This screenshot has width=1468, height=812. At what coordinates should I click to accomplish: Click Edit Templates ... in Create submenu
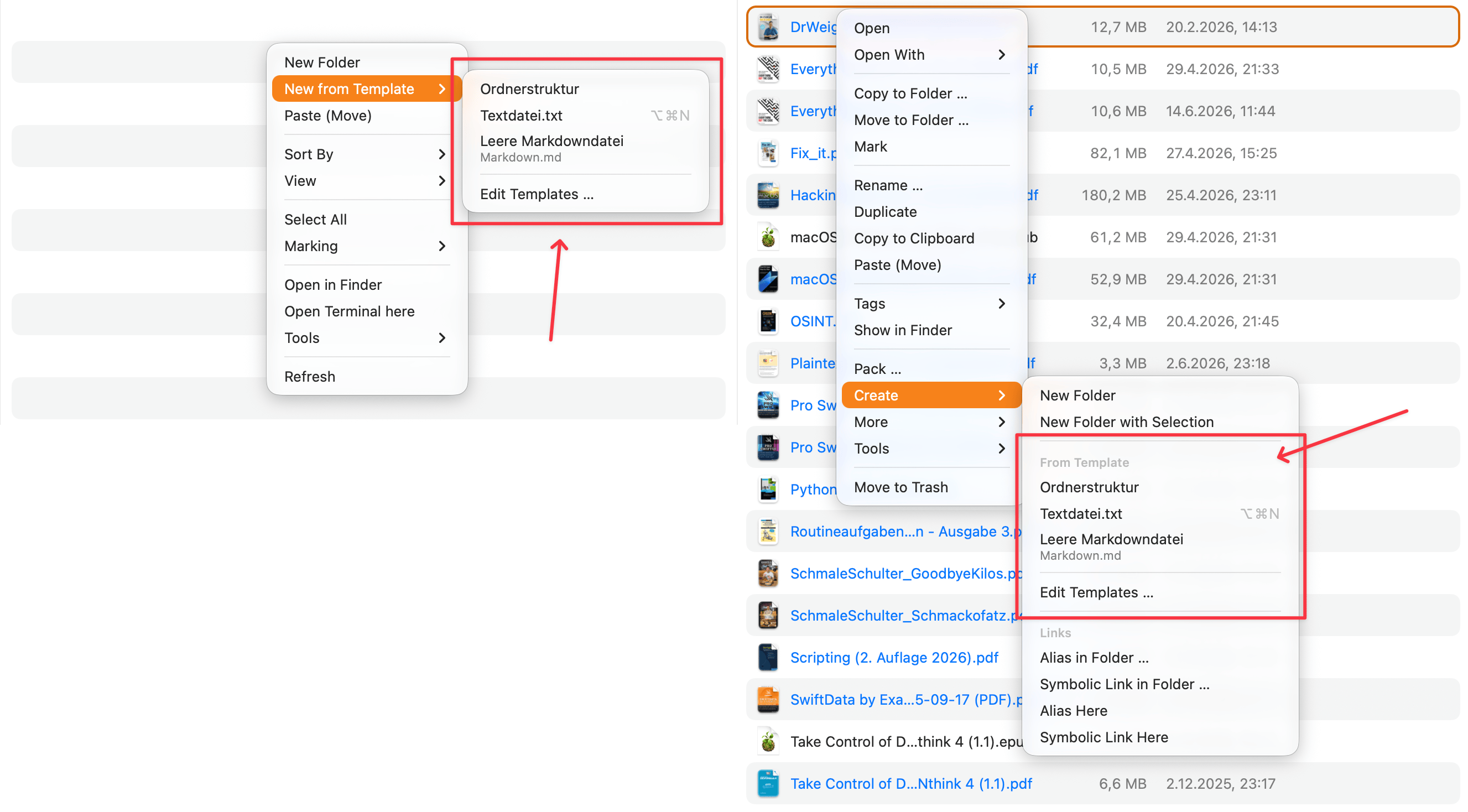click(1160, 592)
